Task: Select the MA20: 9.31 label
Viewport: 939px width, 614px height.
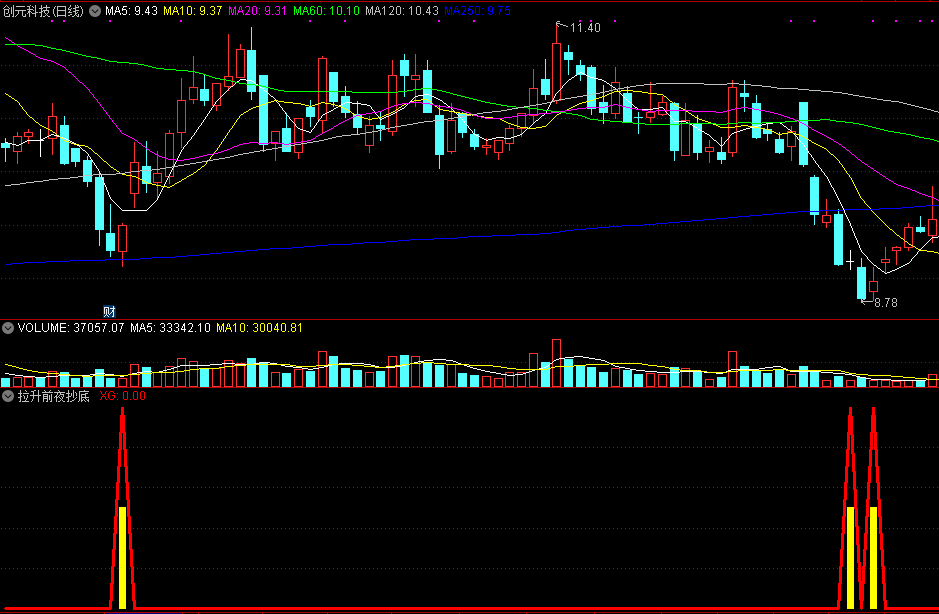Action: (258, 11)
